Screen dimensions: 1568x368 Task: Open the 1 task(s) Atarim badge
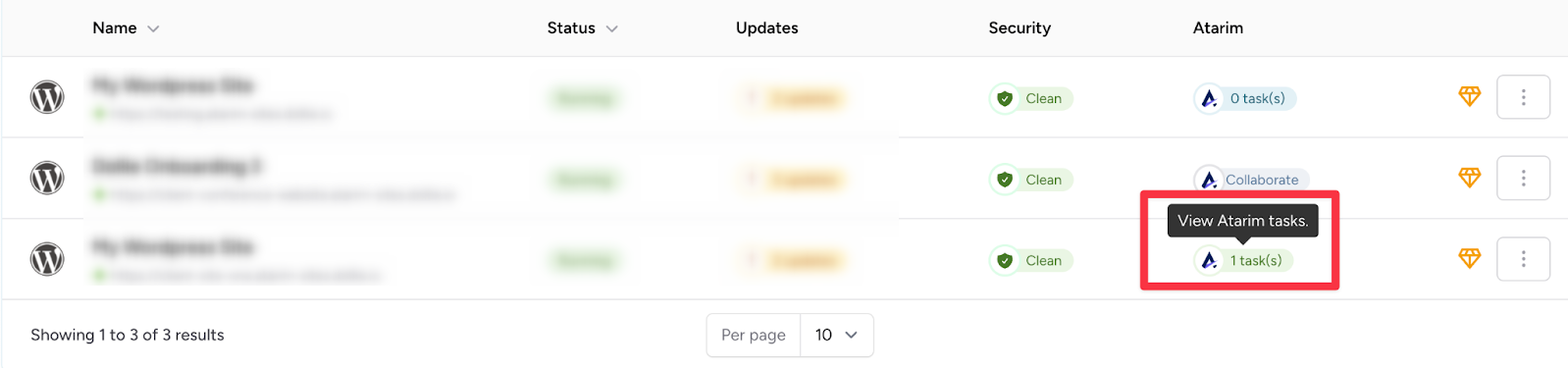coord(1243,260)
